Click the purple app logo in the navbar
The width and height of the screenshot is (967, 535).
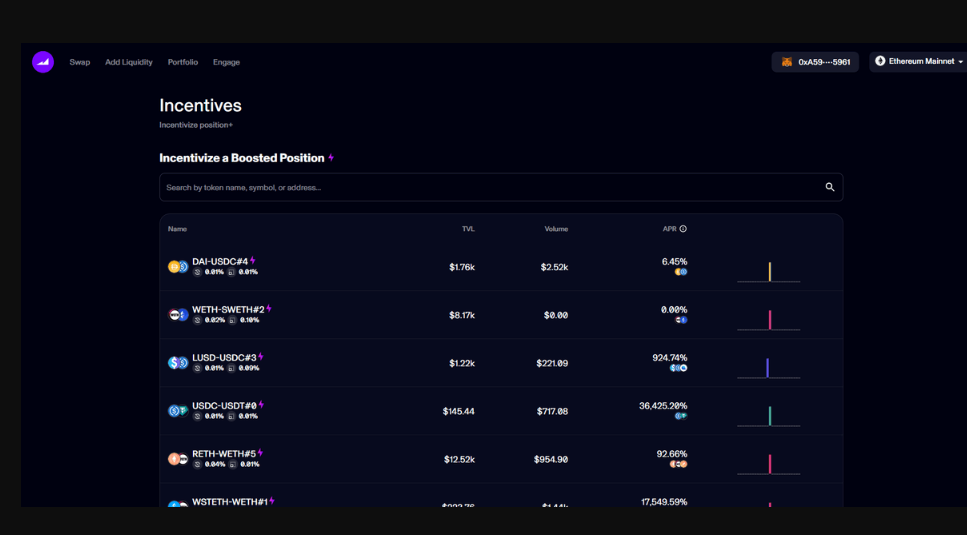[x=43, y=62]
